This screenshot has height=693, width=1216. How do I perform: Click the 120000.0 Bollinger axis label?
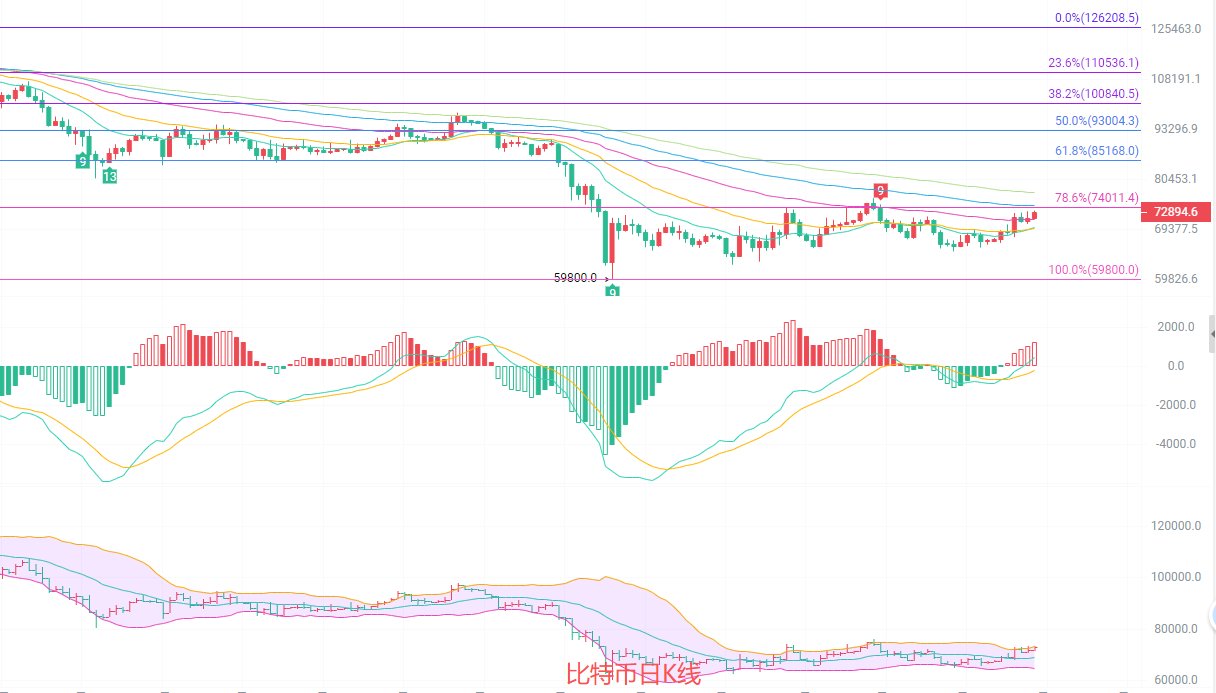click(x=1176, y=526)
